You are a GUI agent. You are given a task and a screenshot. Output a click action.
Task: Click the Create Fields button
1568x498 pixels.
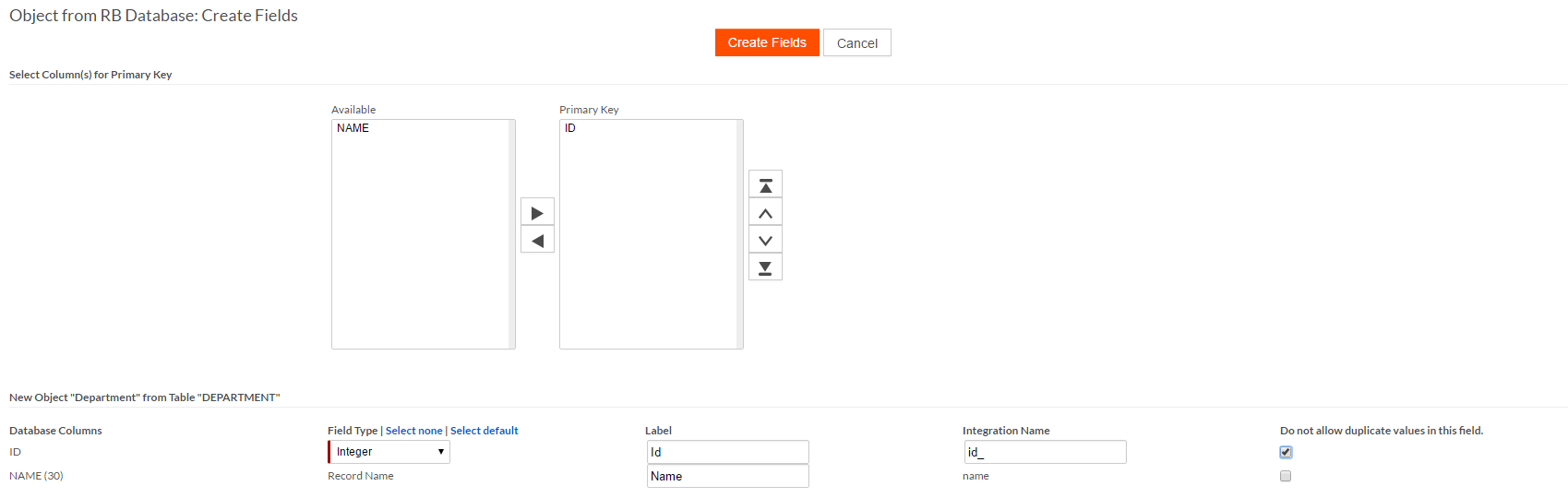767,42
